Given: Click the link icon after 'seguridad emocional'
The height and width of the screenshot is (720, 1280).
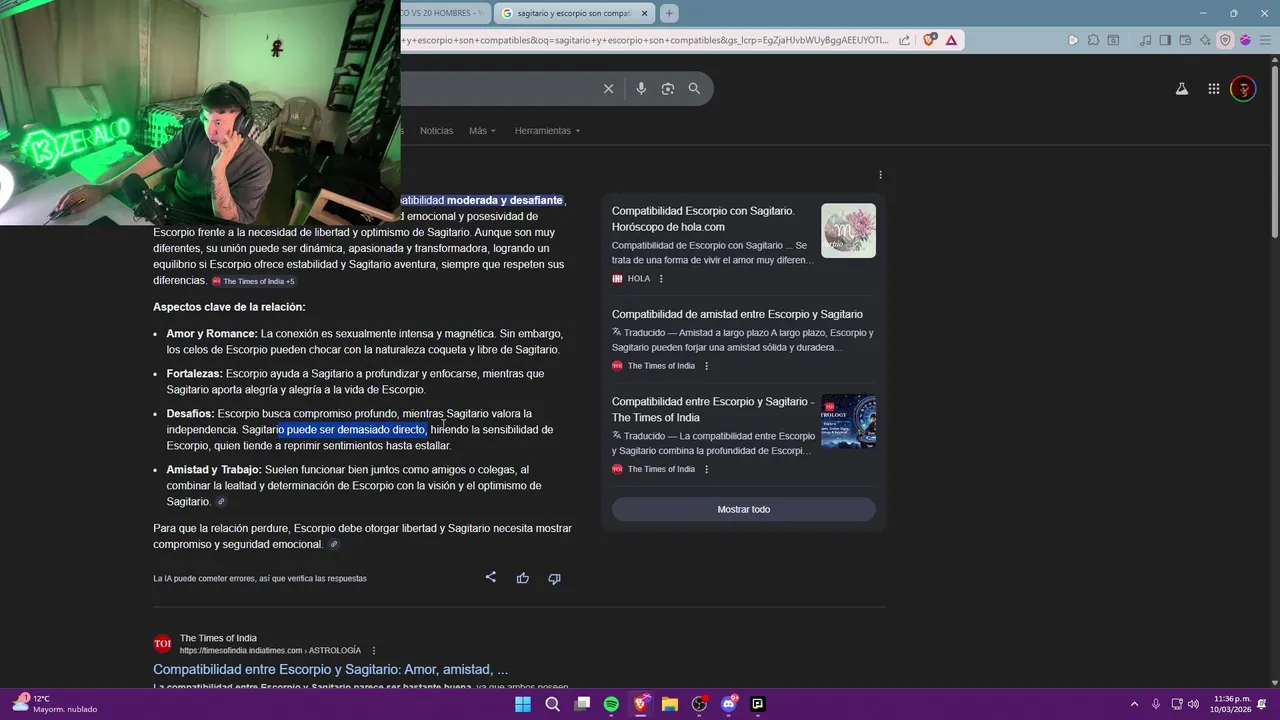Looking at the screenshot, I should (334, 545).
